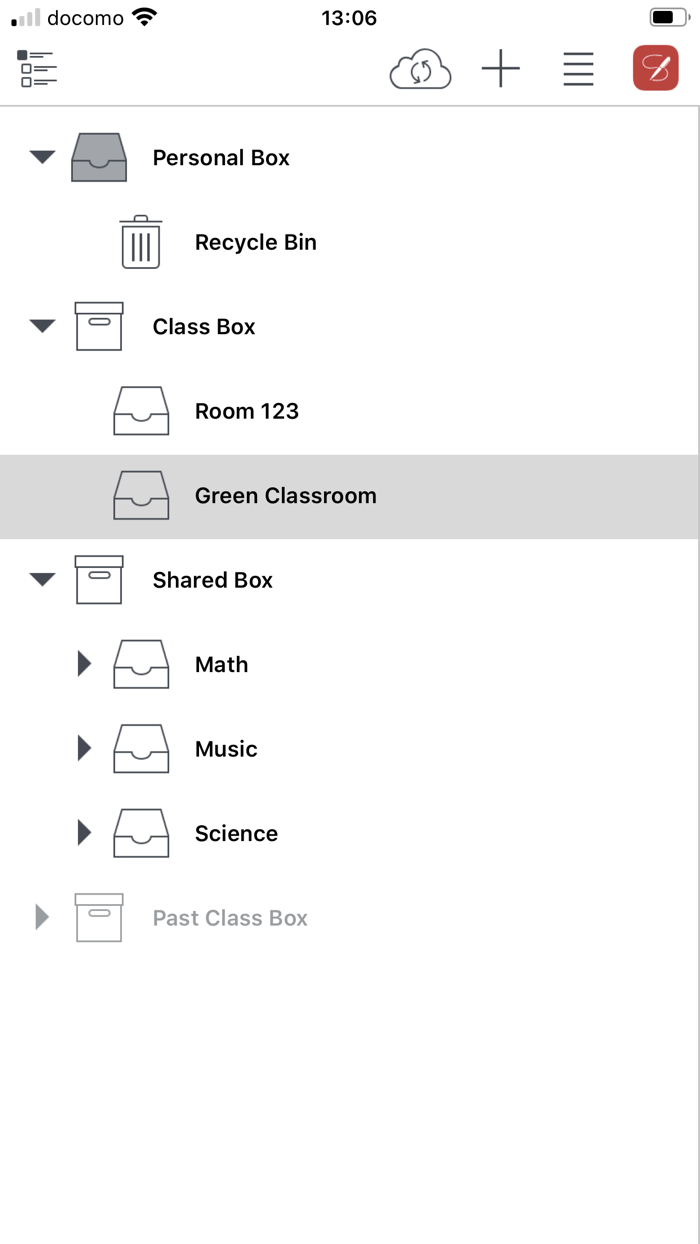Open Room 123
The width and height of the screenshot is (700, 1244).
[x=246, y=411]
